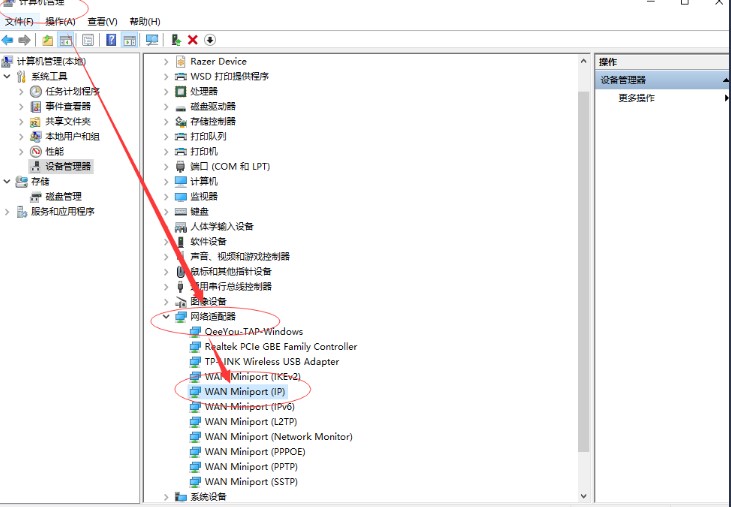This screenshot has width=731, height=507.
Task: Click the up one level folder icon
Action: [x=47, y=40]
